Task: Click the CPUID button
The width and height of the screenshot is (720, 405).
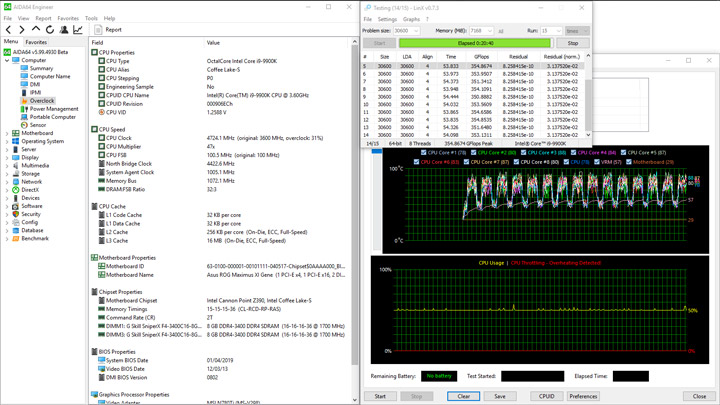Action: [x=546, y=396]
